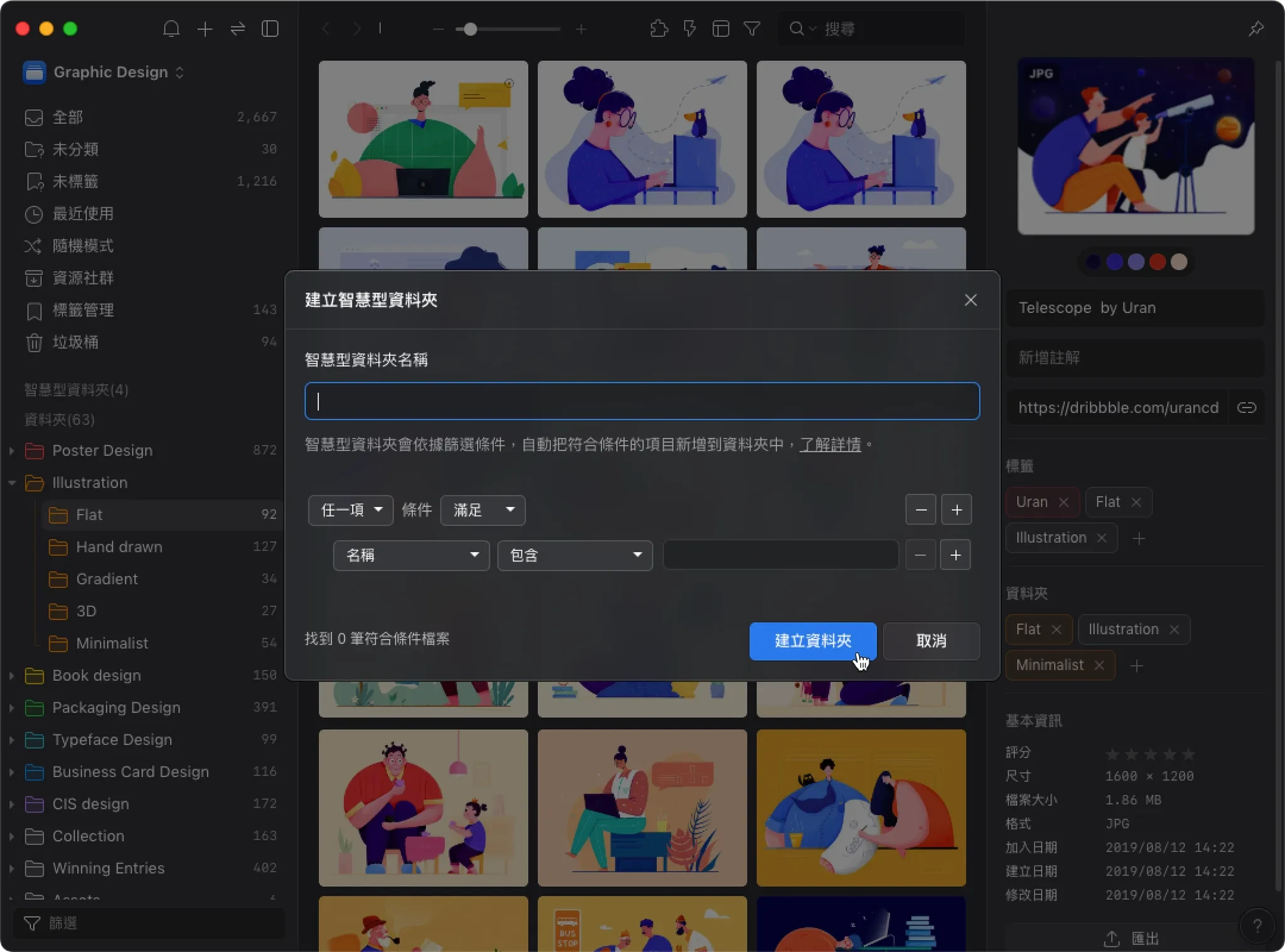Select the Hand drawn folder
Image resolution: width=1285 pixels, height=952 pixels.
pyautogui.click(x=163, y=547)
